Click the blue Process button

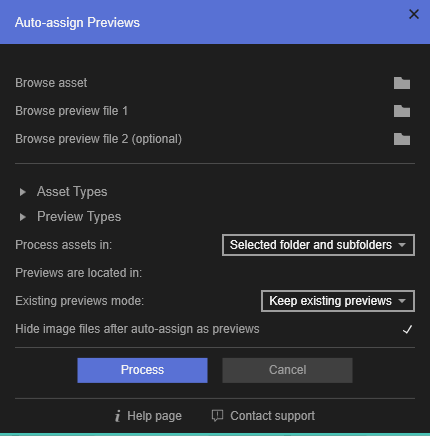[x=142, y=370]
